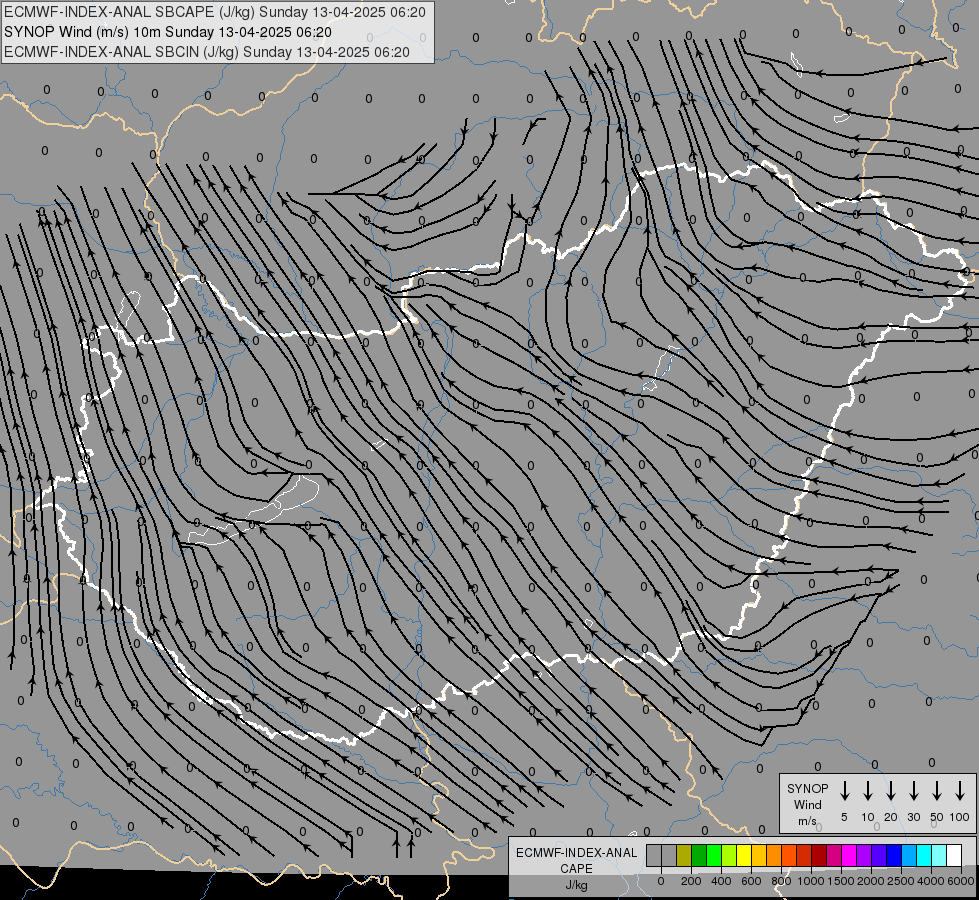Viewport: 979px width, 900px height.
Task: Pick the pure yellow CAPE legend swatch
Action: coord(744,855)
